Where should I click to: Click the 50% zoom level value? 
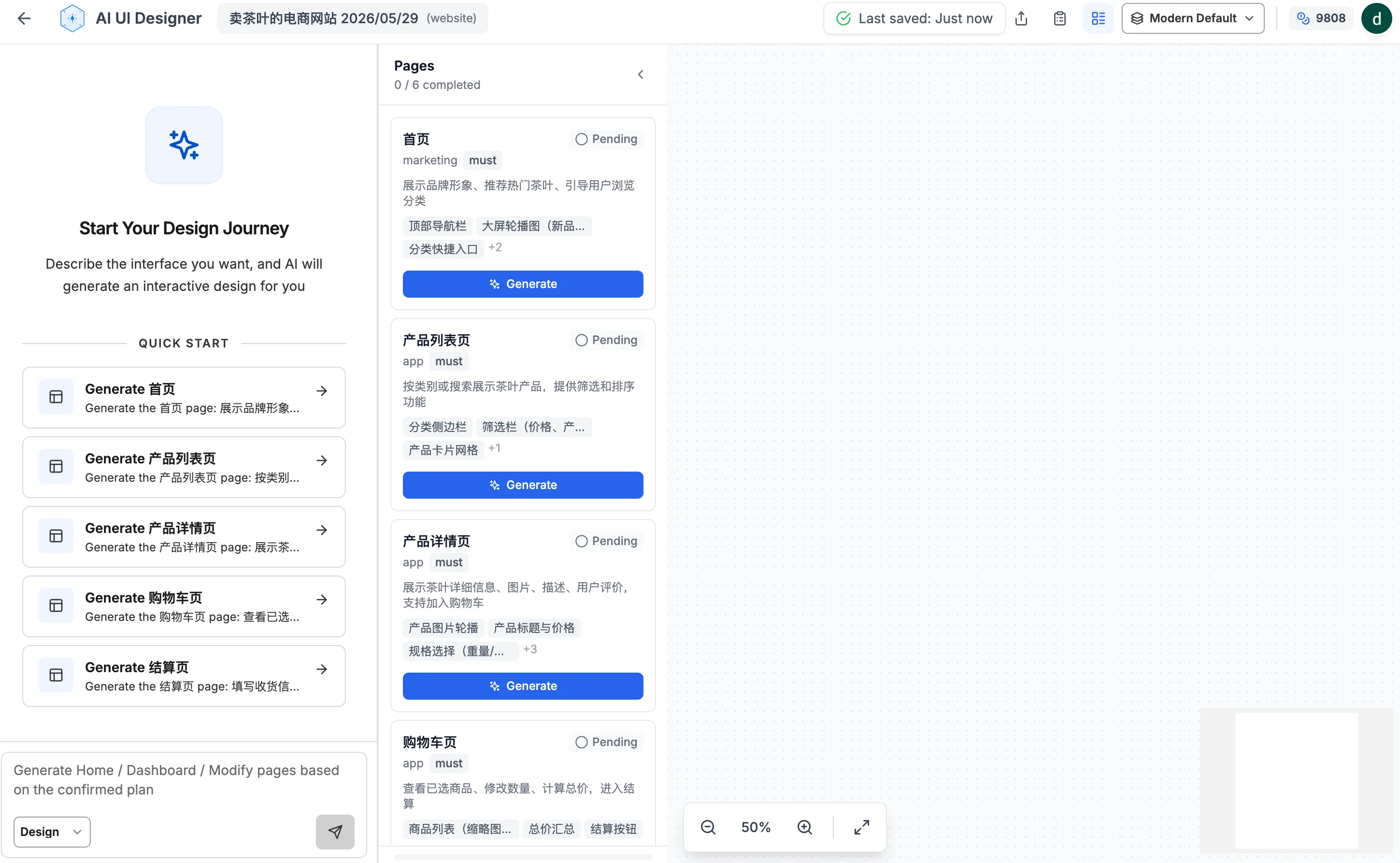pyautogui.click(x=756, y=827)
